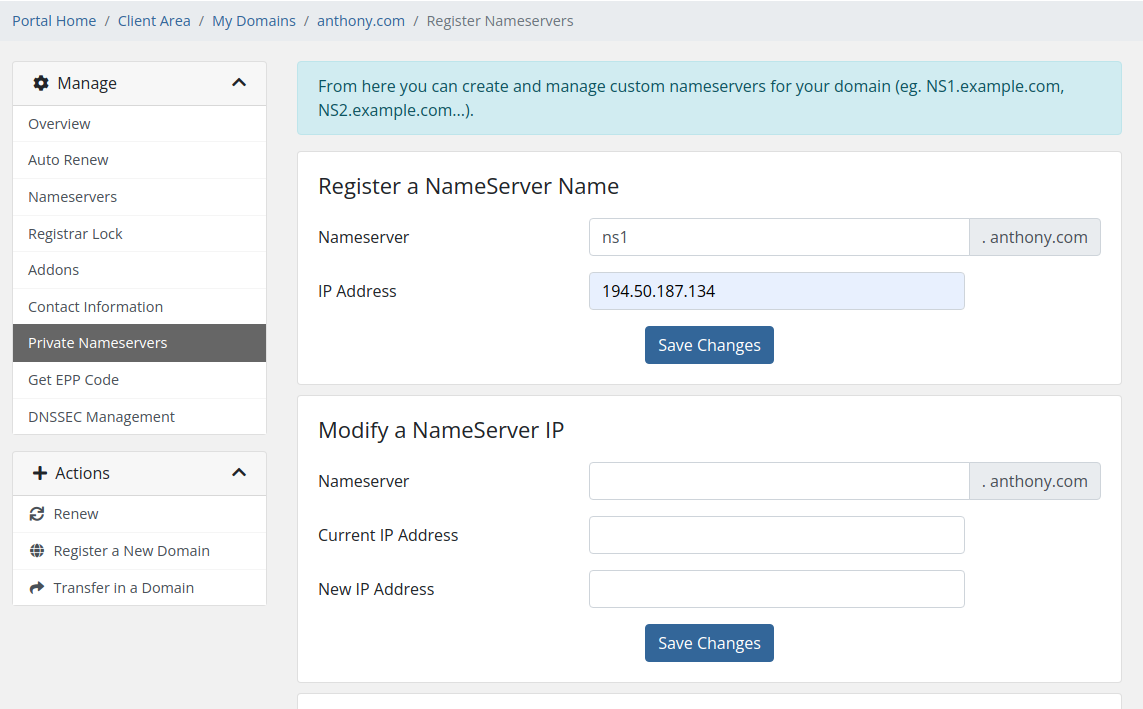
Task: Collapse the Actions panel chevron
Action: tap(238, 473)
